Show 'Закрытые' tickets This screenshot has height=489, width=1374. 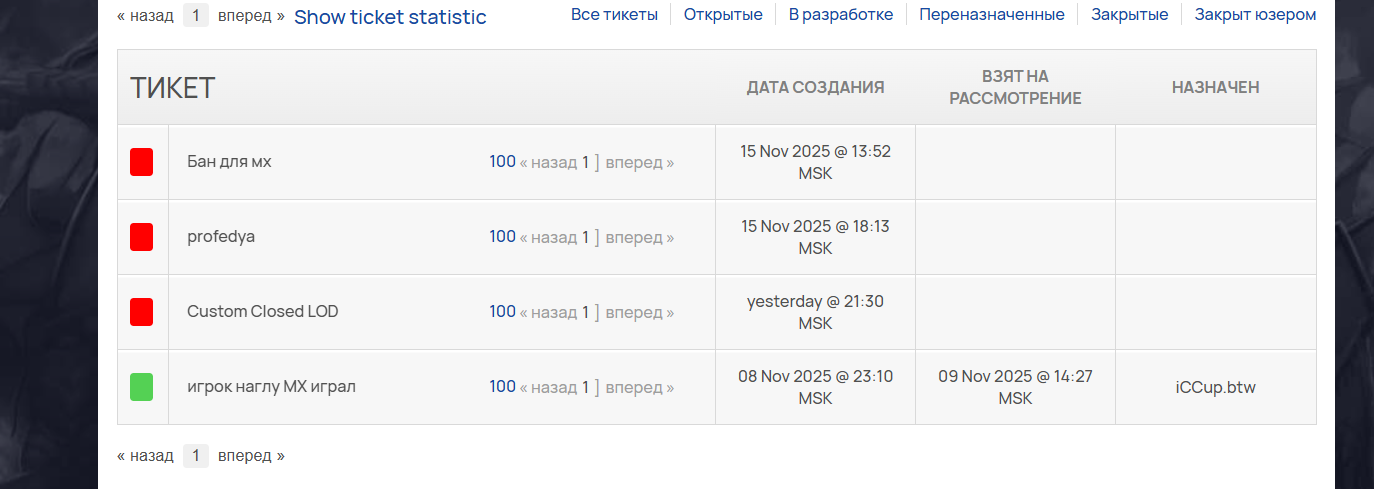coord(1129,15)
